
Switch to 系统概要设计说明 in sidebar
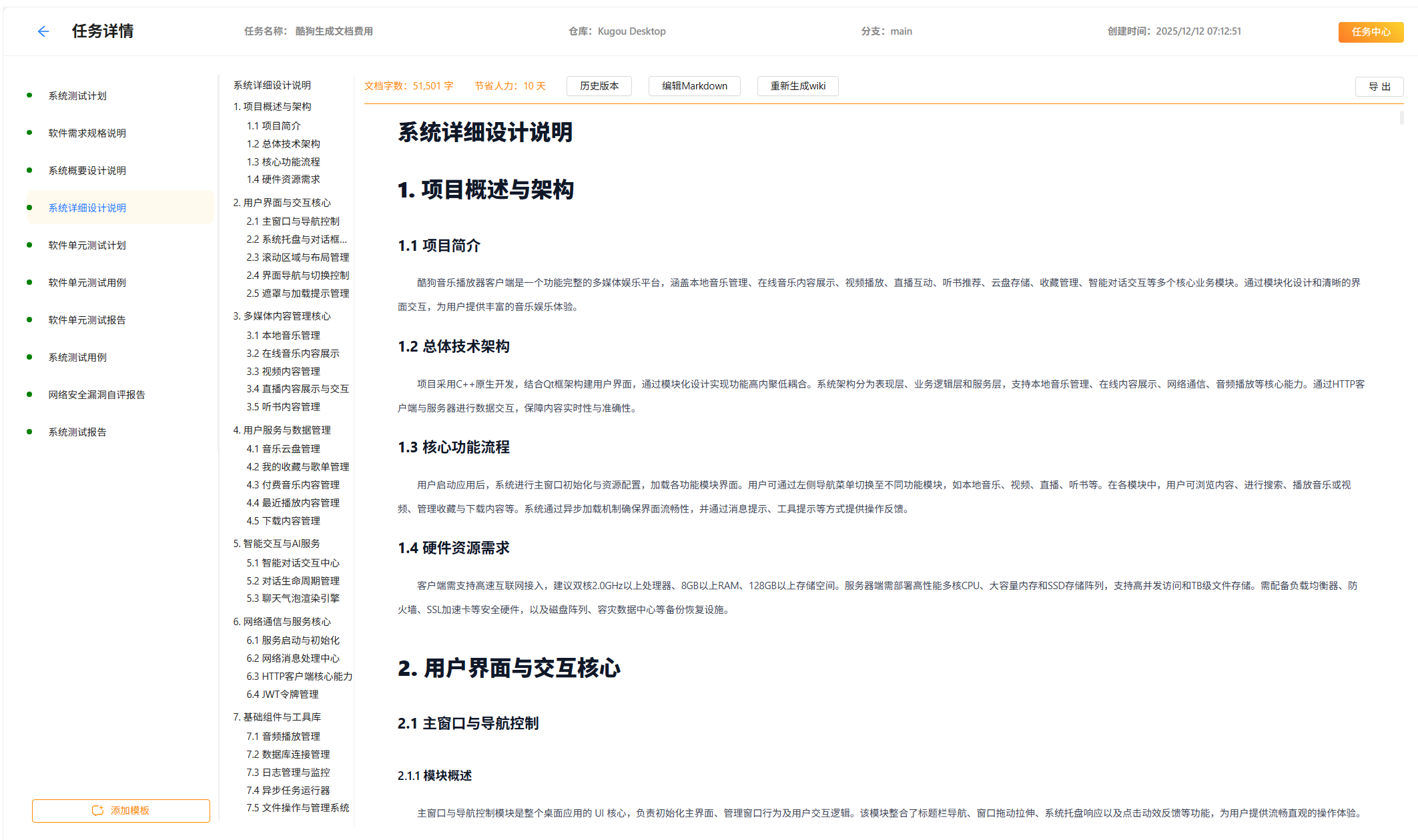click(85, 170)
